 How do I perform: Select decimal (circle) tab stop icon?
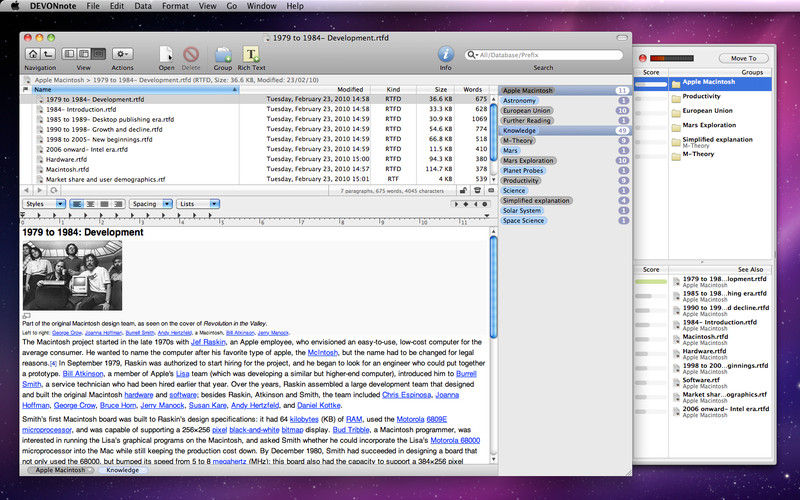(x=485, y=204)
